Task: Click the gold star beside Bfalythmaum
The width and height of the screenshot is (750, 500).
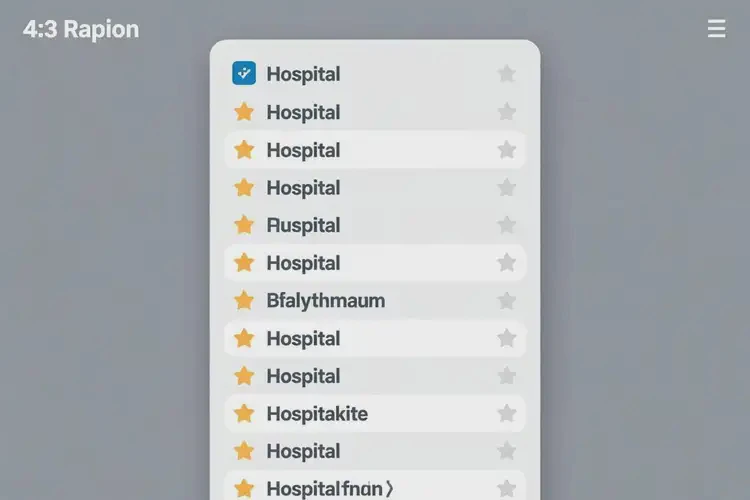Action: pyautogui.click(x=243, y=300)
